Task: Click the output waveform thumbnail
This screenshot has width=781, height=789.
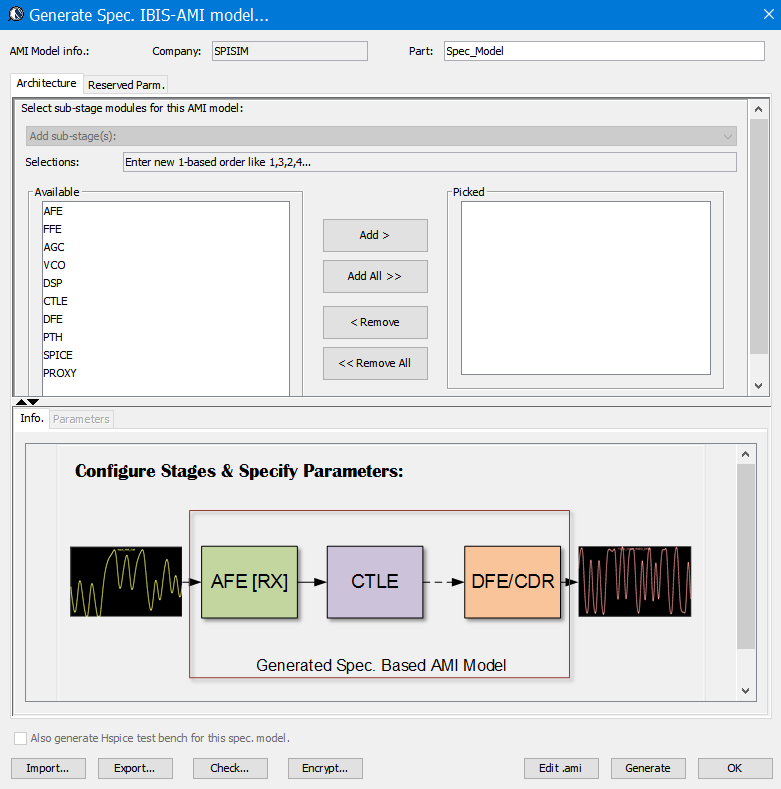Action: pyautogui.click(x=634, y=582)
